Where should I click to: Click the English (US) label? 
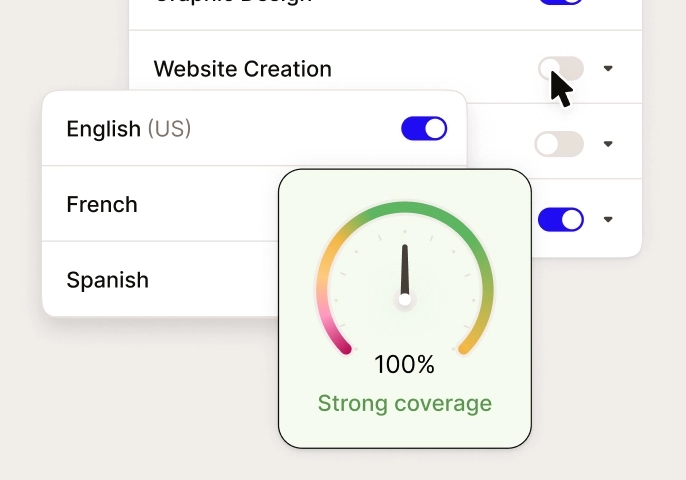tap(129, 129)
